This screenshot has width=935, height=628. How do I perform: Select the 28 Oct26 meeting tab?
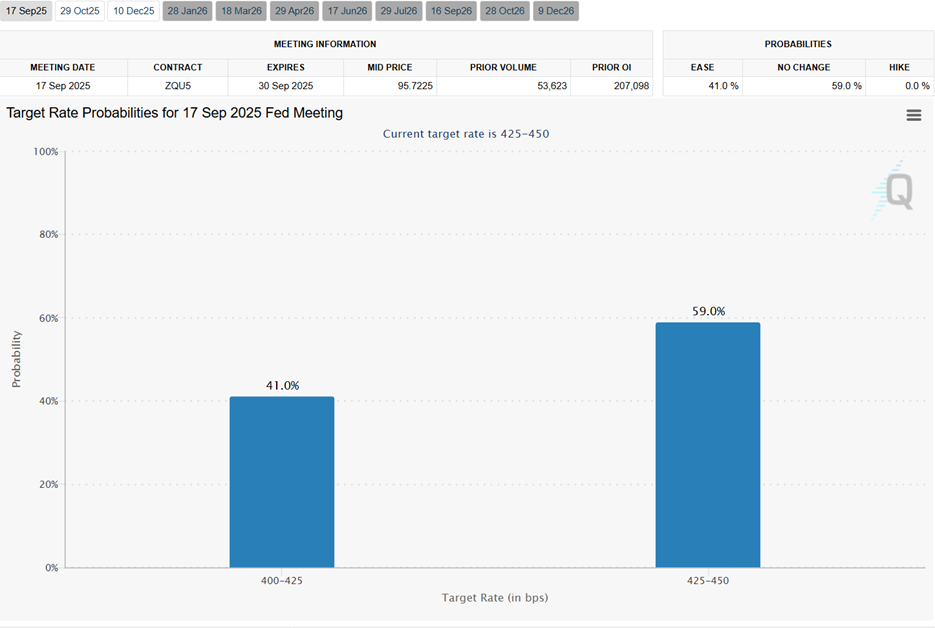[x=505, y=11]
